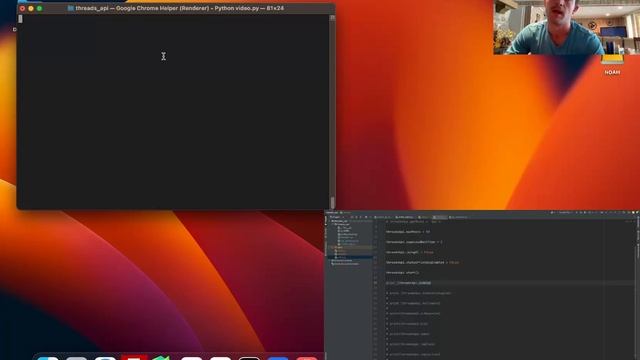Click the highlighted print line in IDE editor
This screenshot has height=360, width=640.
[408, 283]
